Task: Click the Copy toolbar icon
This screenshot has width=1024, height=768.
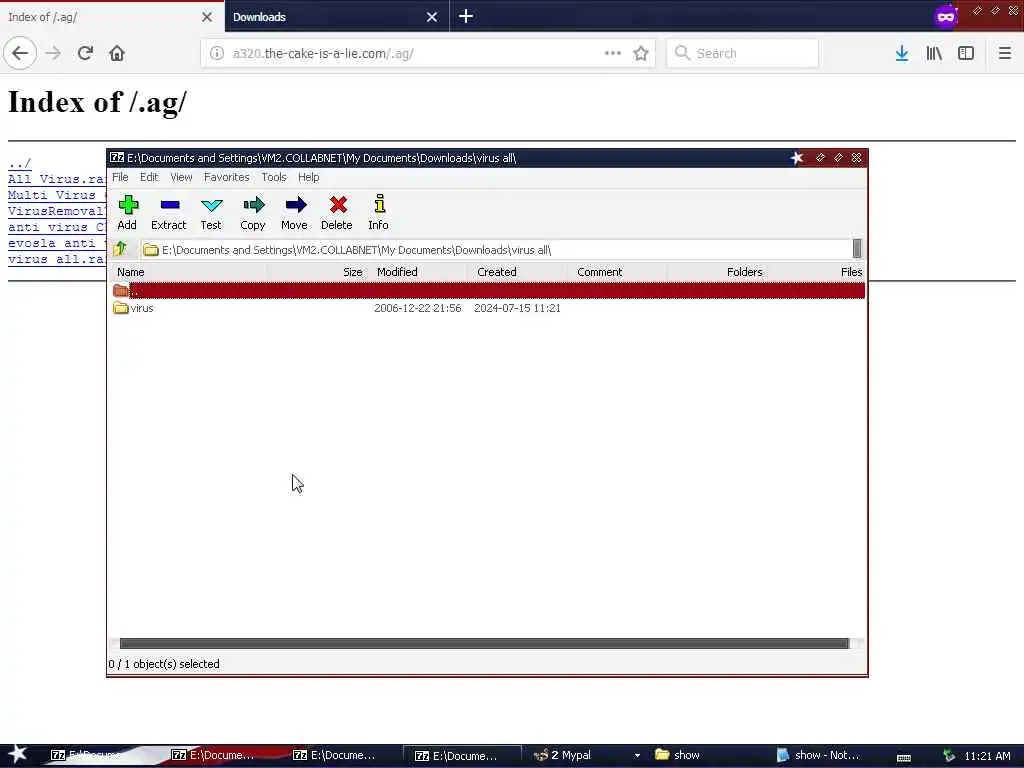Action: pyautogui.click(x=253, y=213)
